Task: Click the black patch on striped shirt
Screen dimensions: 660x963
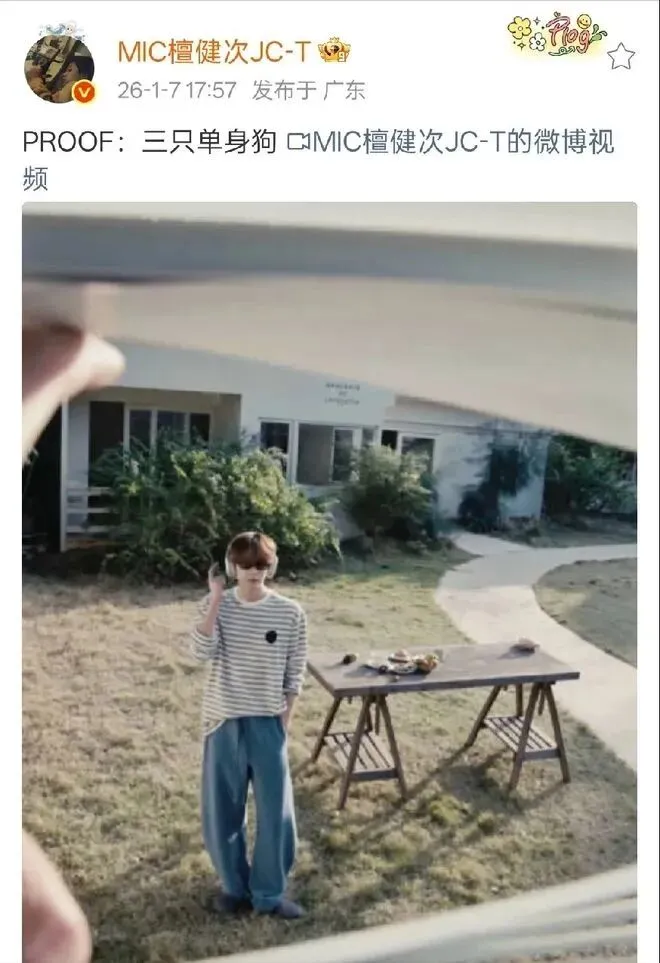Action: click(271, 636)
